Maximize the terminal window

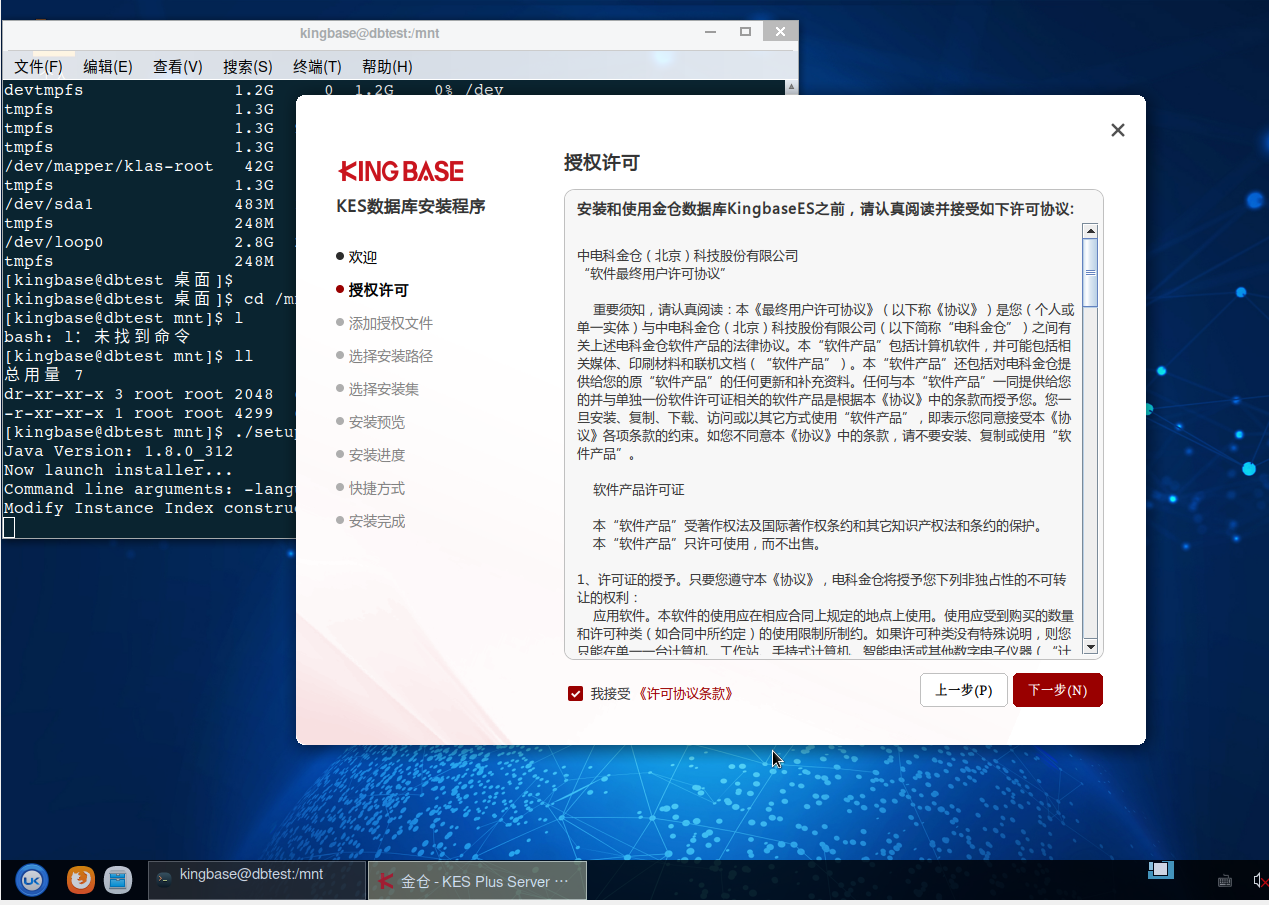pos(745,32)
